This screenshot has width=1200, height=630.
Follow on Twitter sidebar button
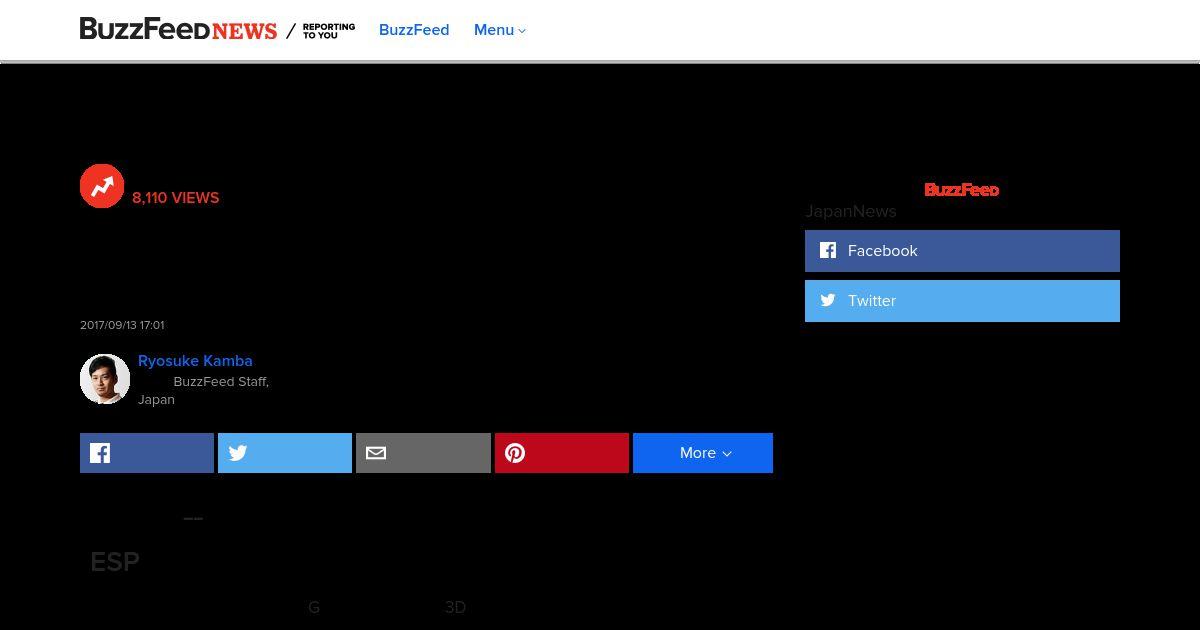(x=962, y=301)
